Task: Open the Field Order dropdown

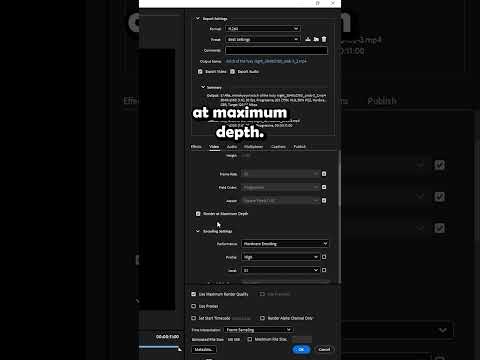Action: tap(280, 187)
